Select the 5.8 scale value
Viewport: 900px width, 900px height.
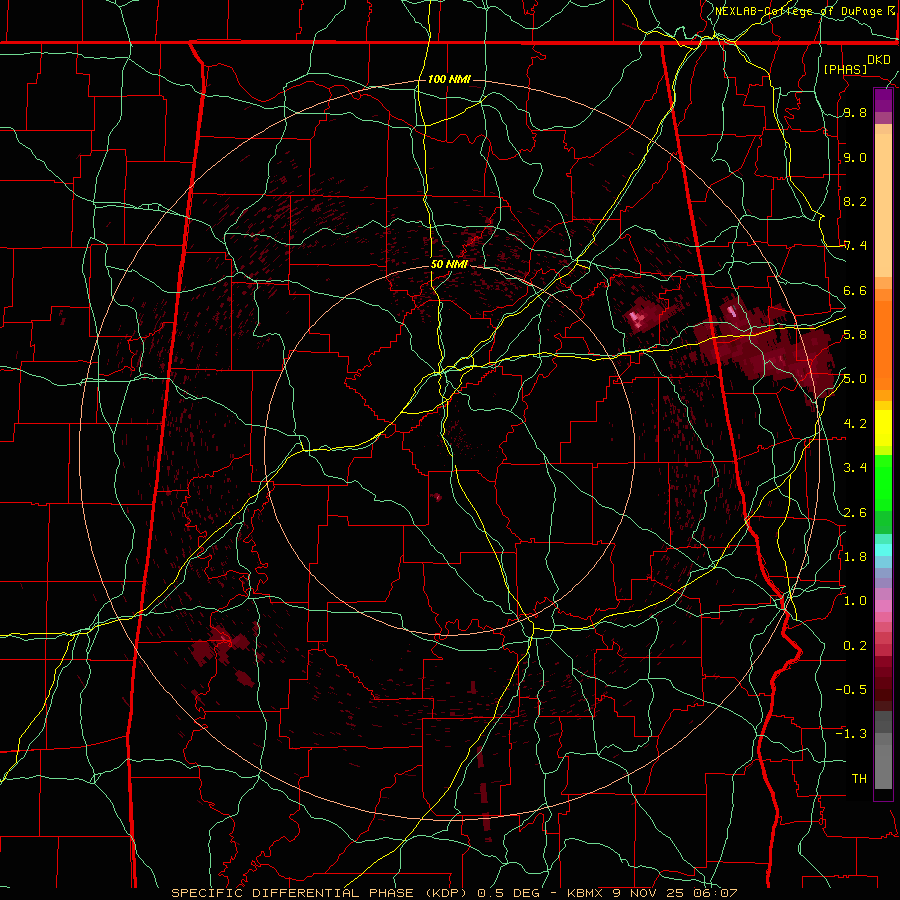click(855, 335)
